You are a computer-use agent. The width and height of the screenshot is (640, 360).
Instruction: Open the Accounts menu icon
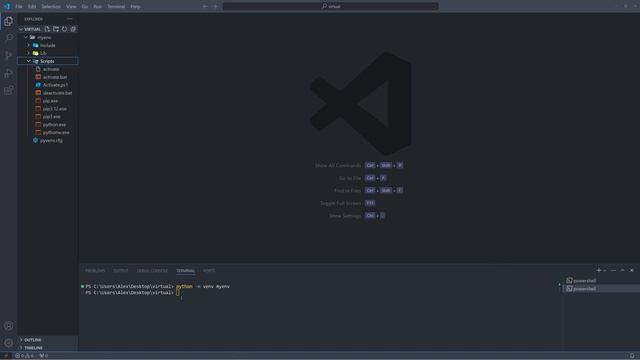9,326
